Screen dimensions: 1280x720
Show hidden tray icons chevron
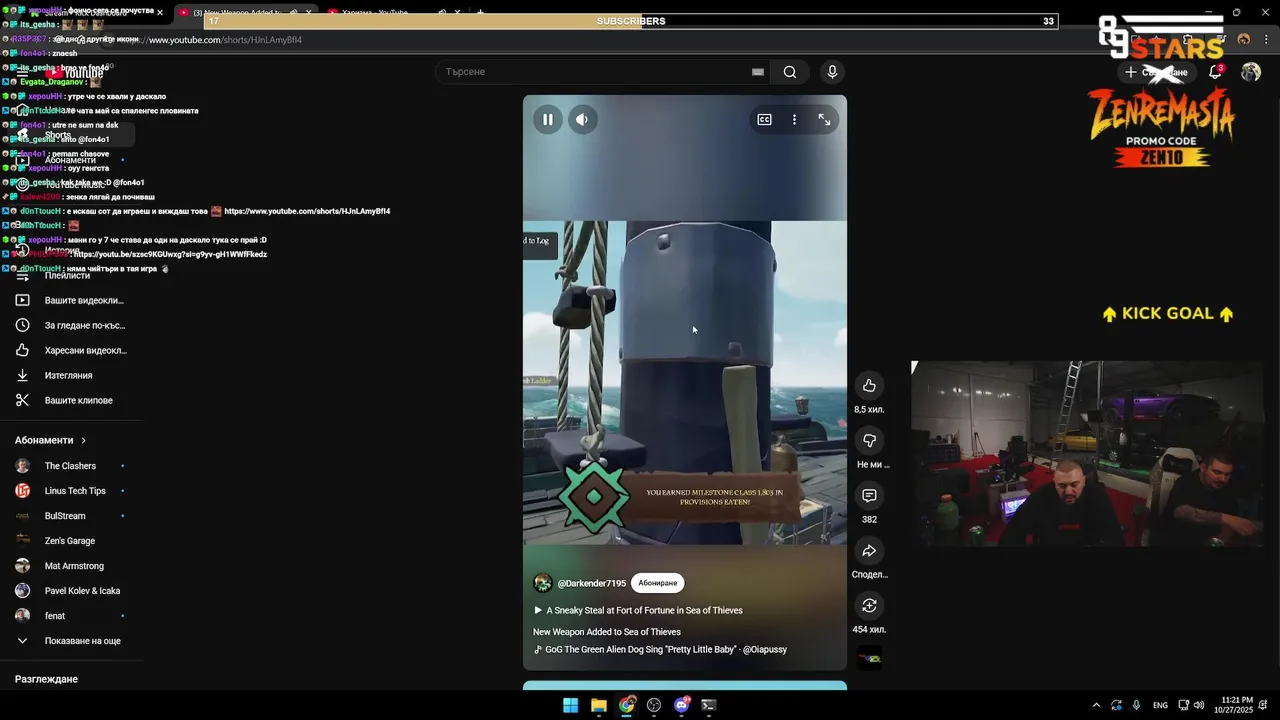coord(1096,705)
